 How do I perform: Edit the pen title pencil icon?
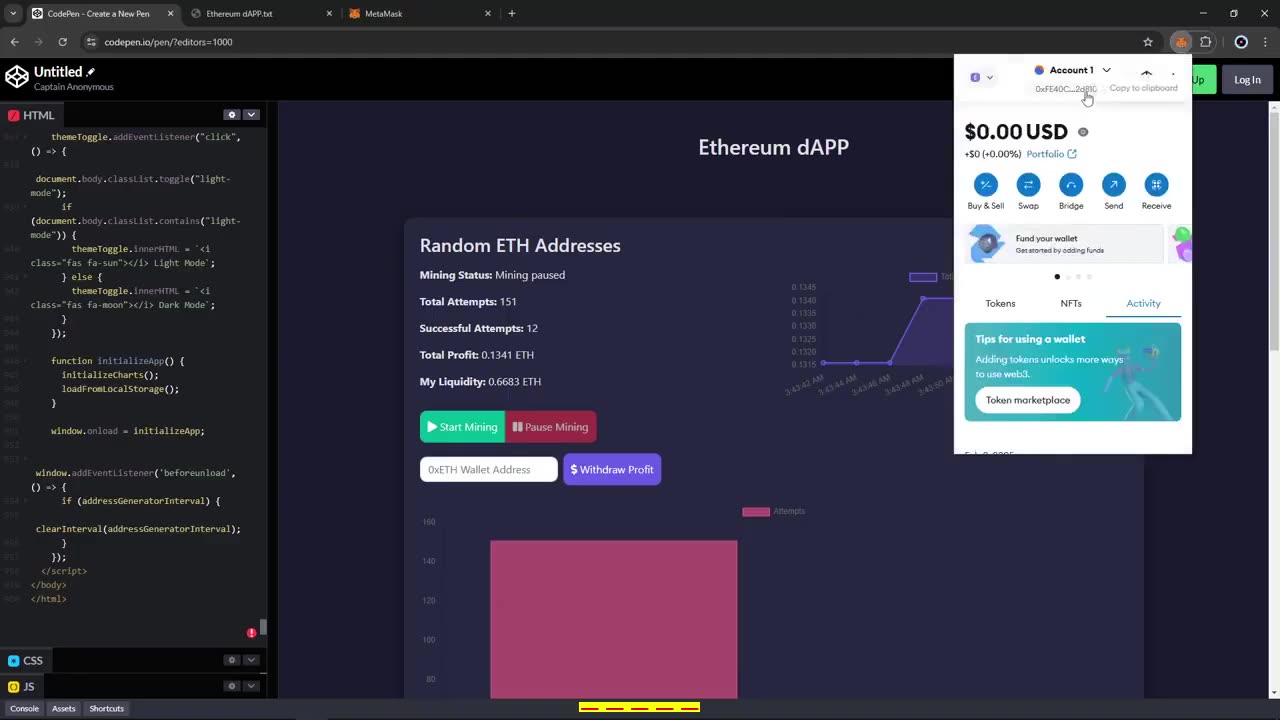[91, 72]
